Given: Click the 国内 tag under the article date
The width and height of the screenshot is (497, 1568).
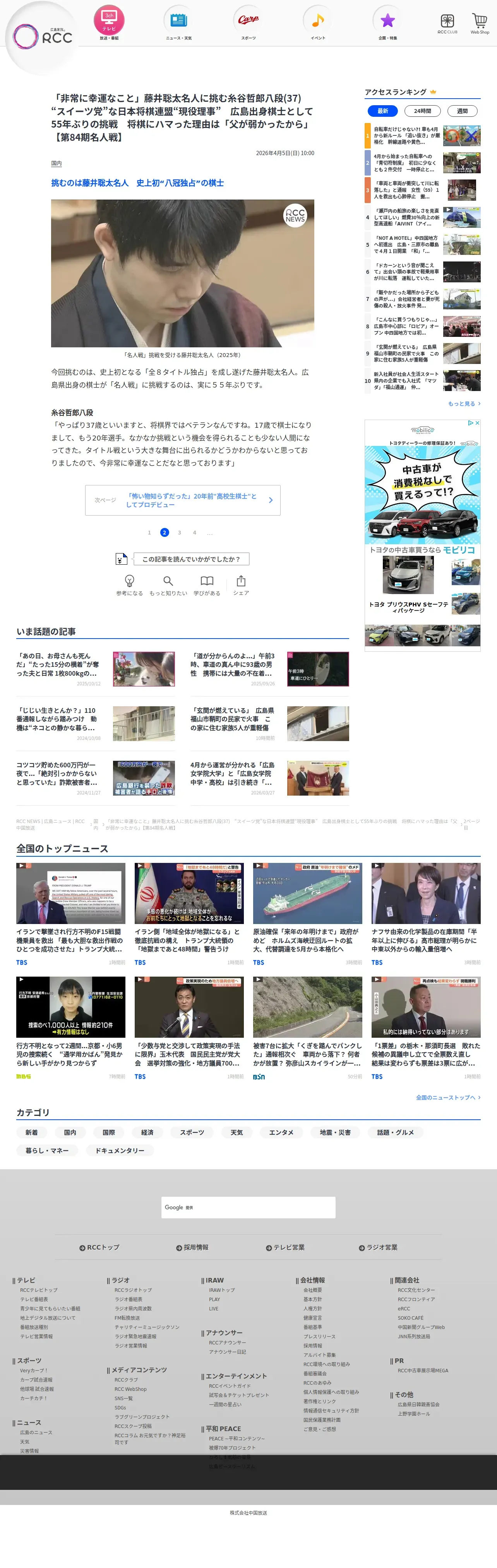Looking at the screenshot, I should coord(56,163).
